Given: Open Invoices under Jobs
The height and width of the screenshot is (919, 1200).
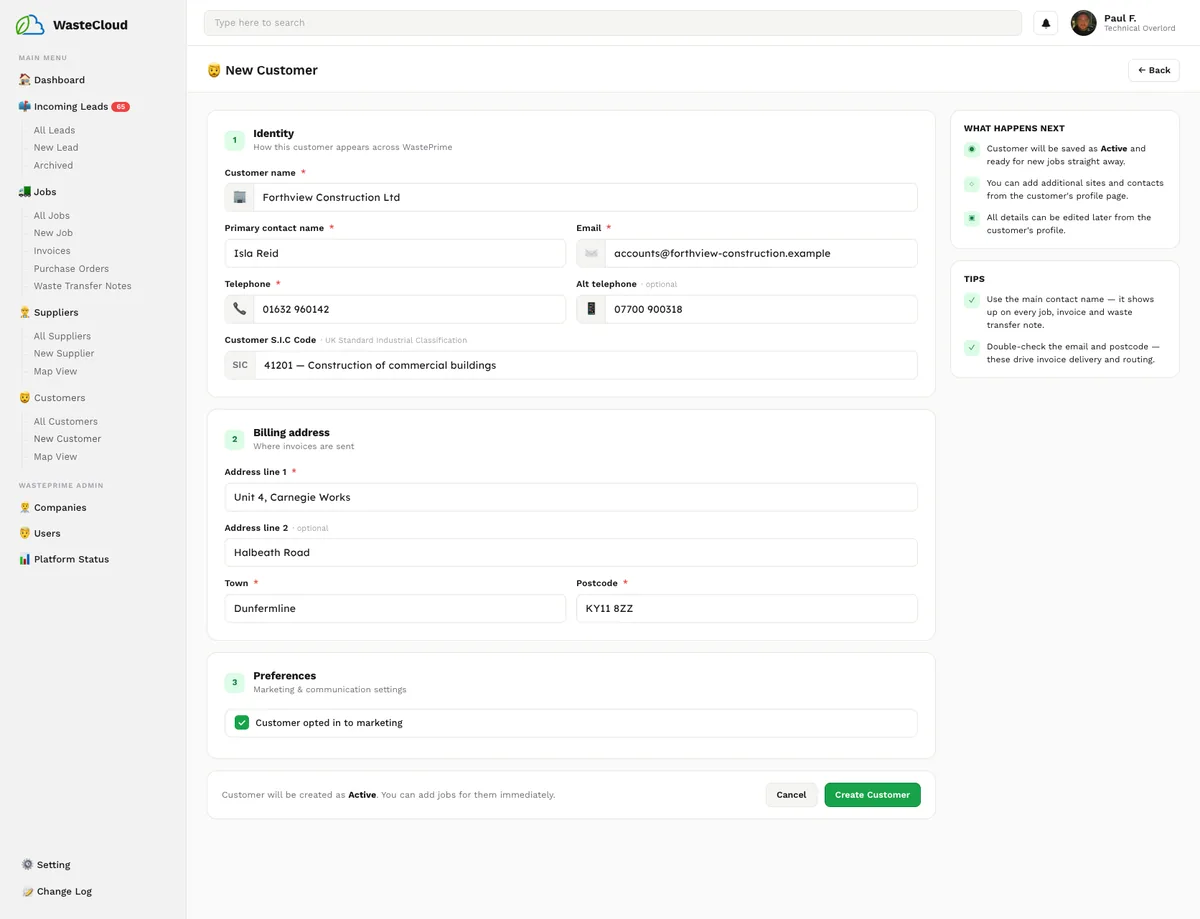Looking at the screenshot, I should (x=52, y=252).
